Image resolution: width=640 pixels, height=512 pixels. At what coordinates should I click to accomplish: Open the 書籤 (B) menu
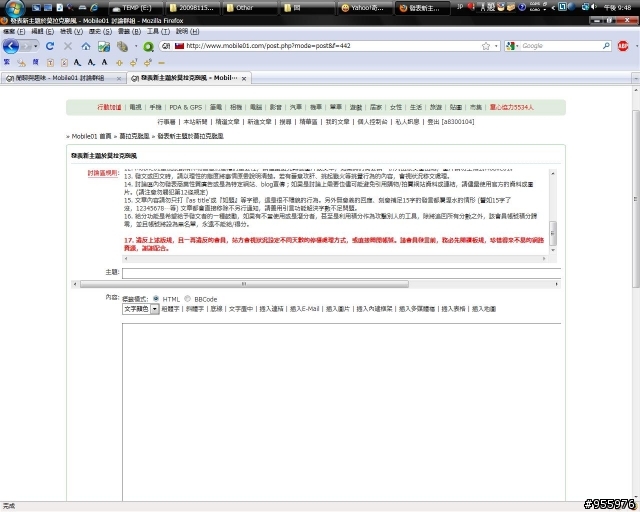point(129,31)
